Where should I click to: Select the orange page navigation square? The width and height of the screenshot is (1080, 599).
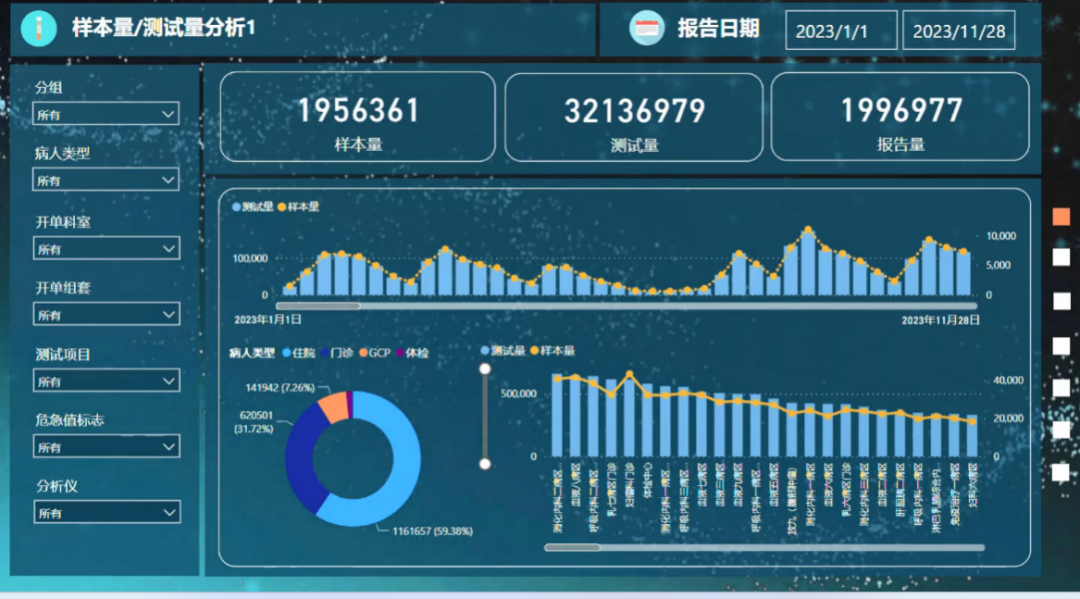(x=1061, y=216)
